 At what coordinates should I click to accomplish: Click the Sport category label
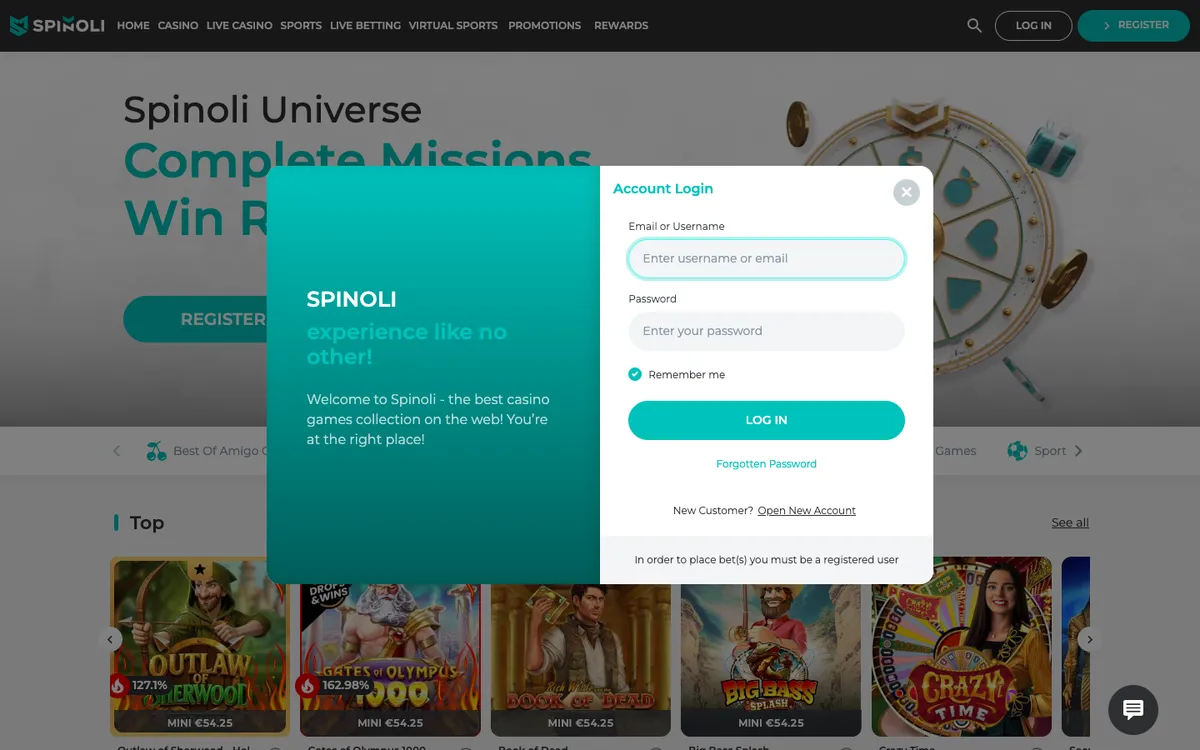coord(1050,451)
